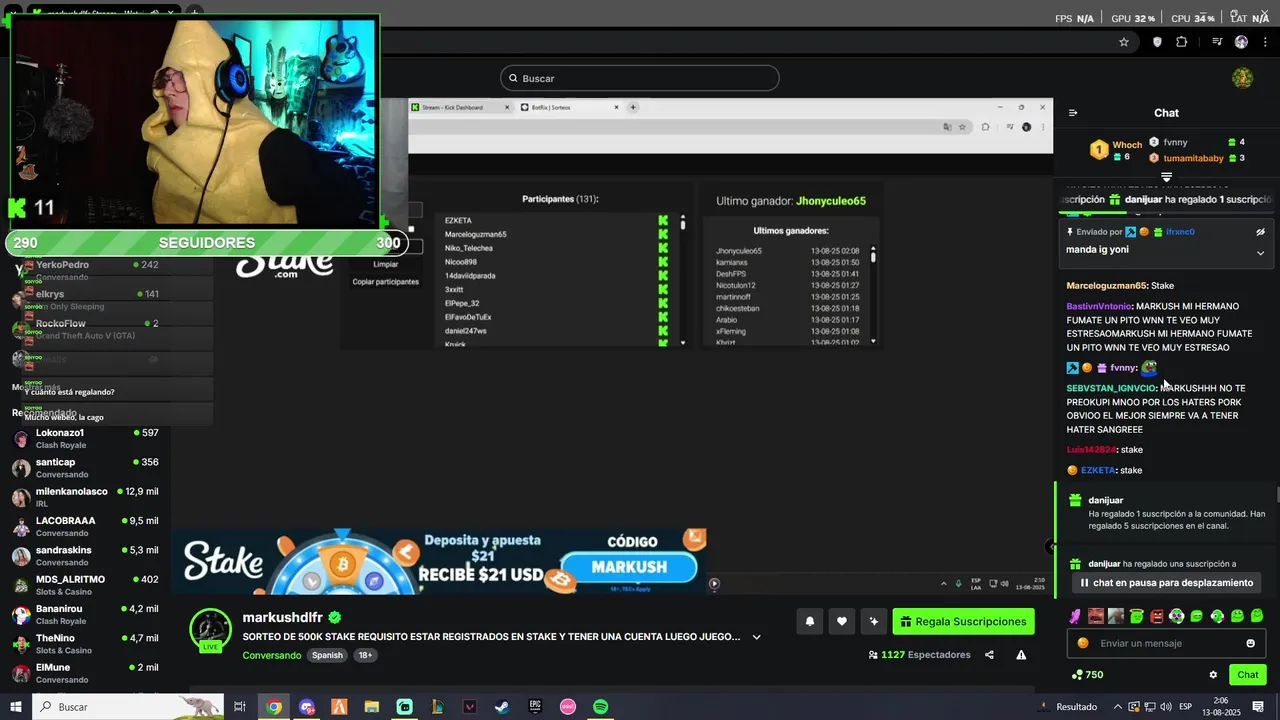1280x720 pixels.
Task: Click Windows taskbar Buscar search box
Action: click(x=128, y=707)
